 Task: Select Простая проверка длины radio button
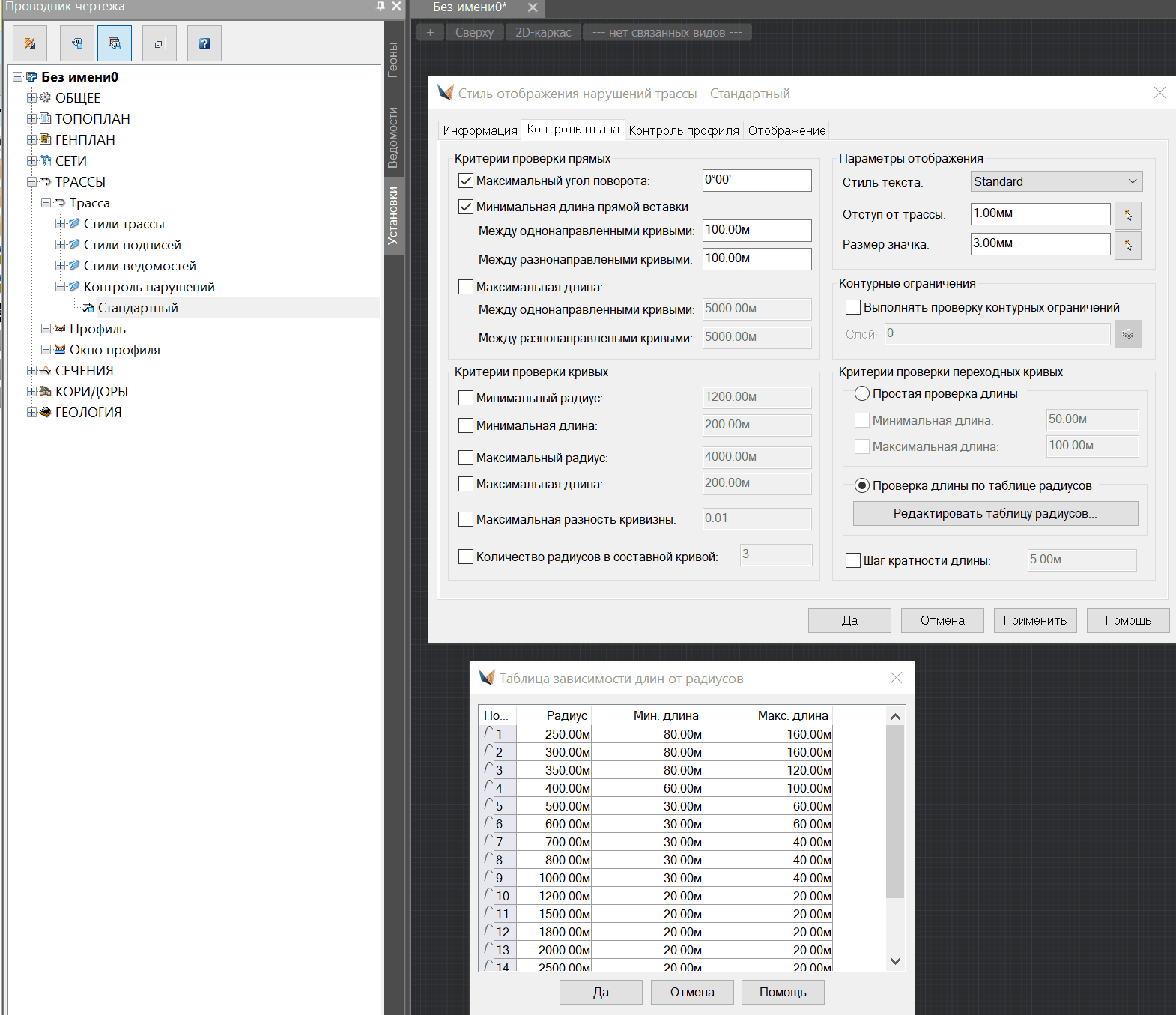point(862,393)
